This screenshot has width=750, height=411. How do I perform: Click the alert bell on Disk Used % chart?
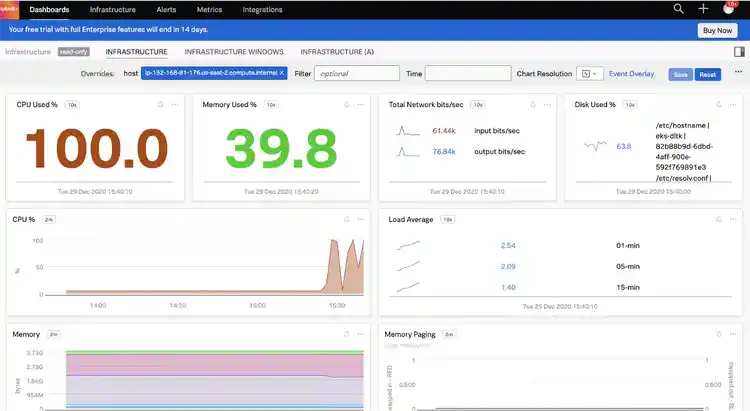tap(716, 104)
